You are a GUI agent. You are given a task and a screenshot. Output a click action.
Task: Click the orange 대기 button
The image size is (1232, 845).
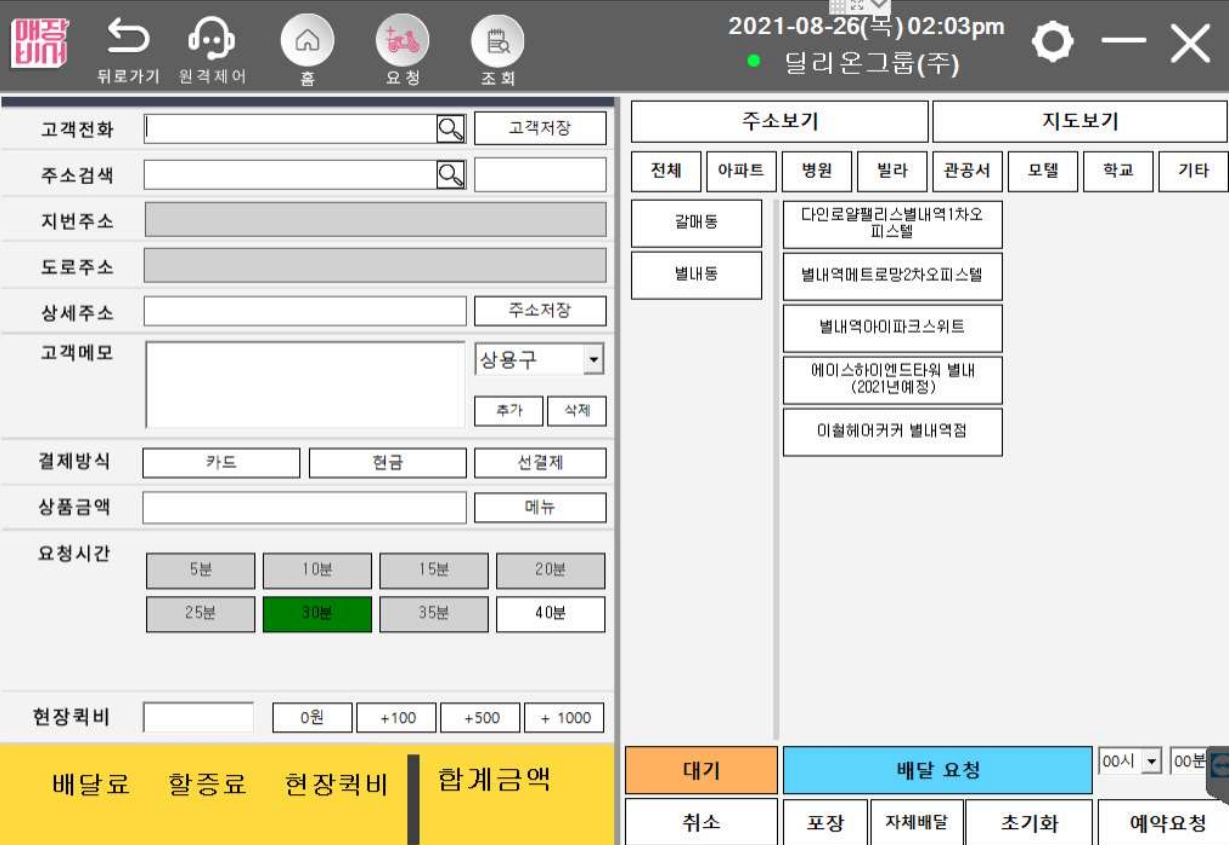click(x=701, y=770)
